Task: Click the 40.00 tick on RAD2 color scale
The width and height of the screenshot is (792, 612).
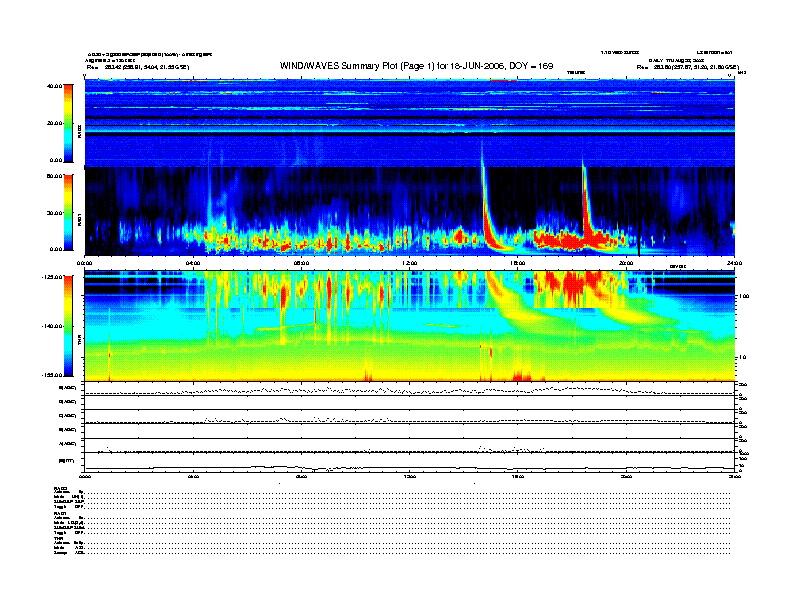Action: (x=54, y=86)
